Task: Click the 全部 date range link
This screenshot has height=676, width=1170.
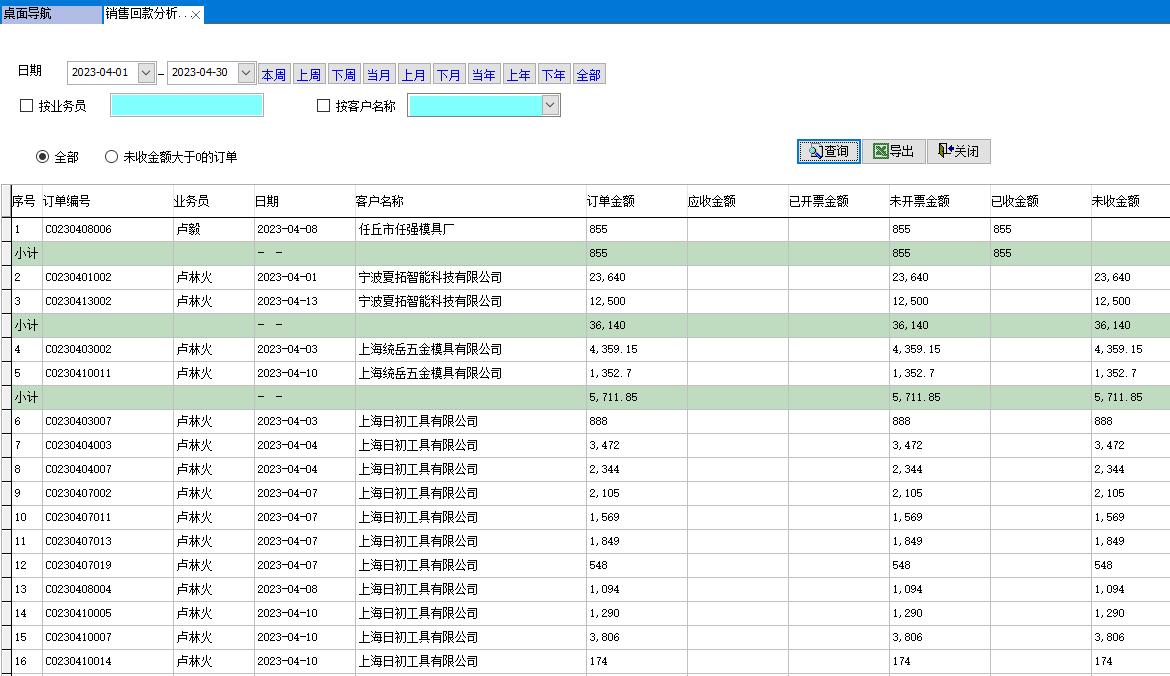Action: pyautogui.click(x=588, y=74)
